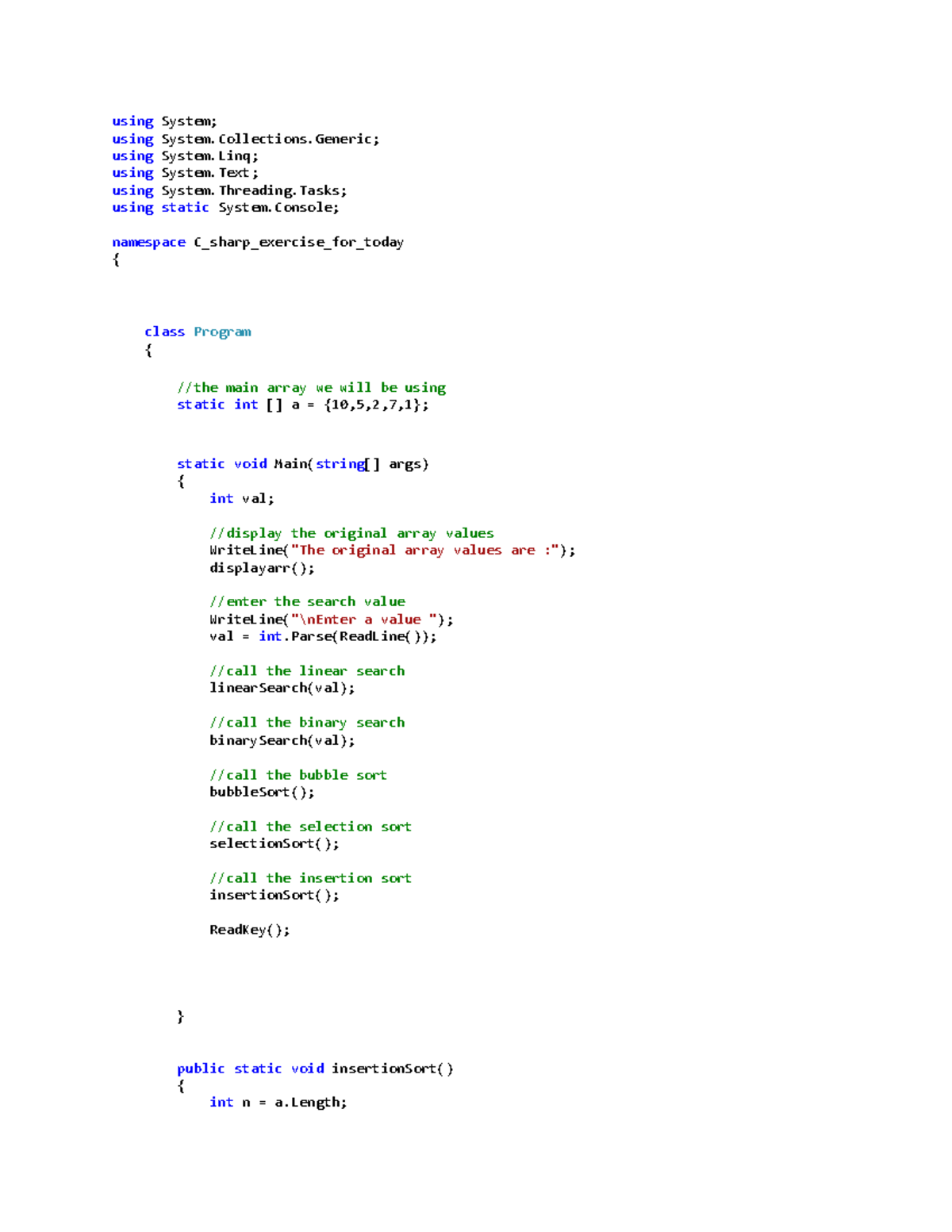
Task: Select the System.Threading.Tasks using directive
Action: tap(228, 190)
